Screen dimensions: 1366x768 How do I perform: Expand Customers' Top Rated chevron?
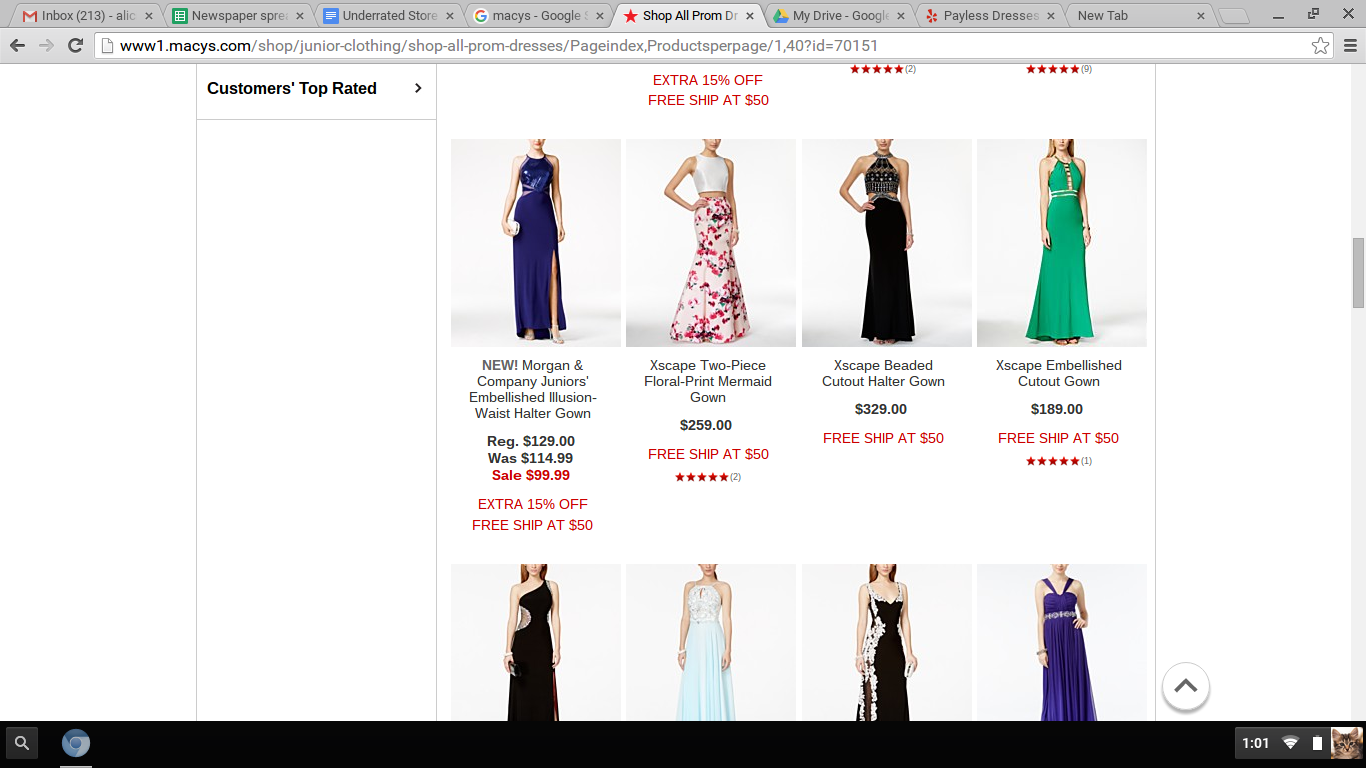tap(418, 88)
